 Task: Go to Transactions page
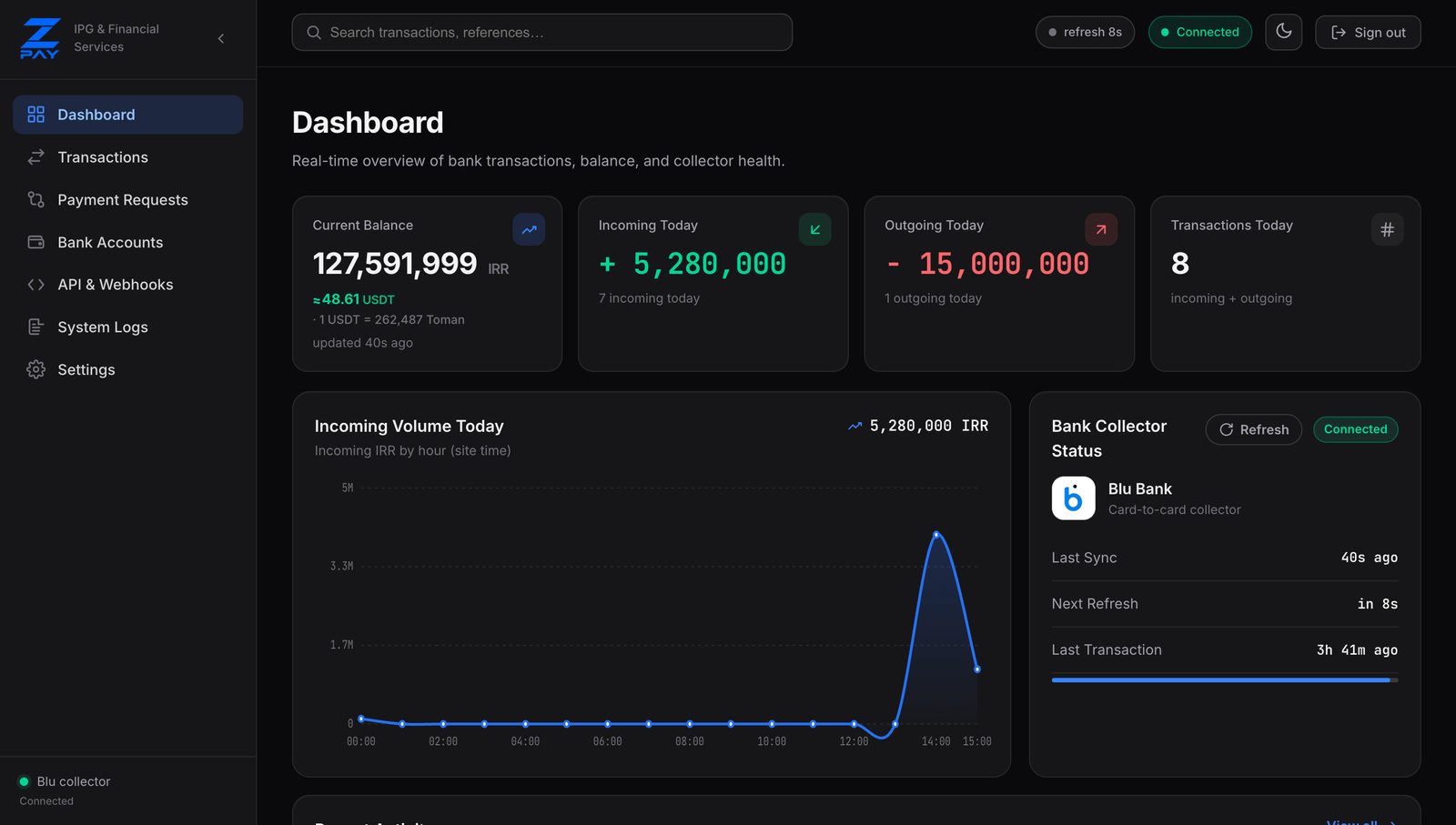(127, 157)
